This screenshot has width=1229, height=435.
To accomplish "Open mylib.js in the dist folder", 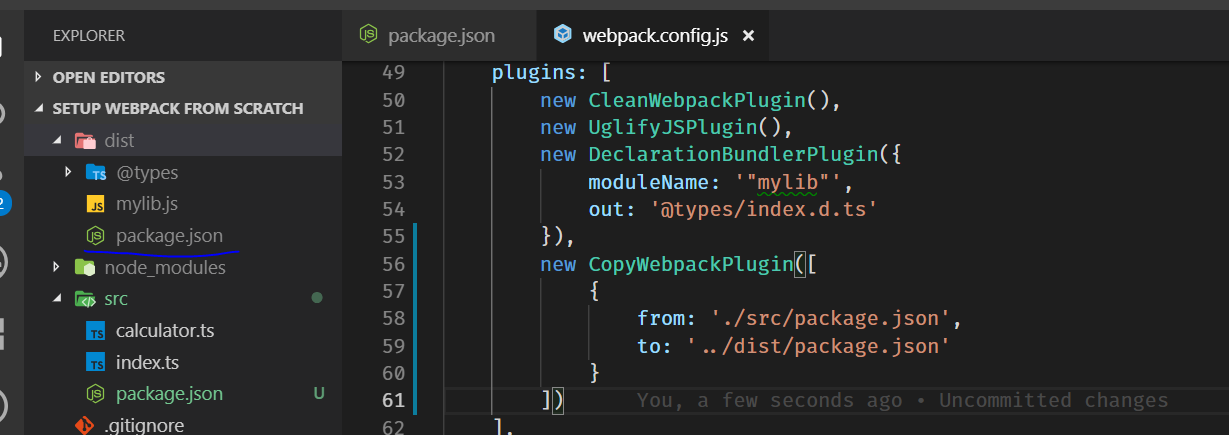I will (146, 204).
